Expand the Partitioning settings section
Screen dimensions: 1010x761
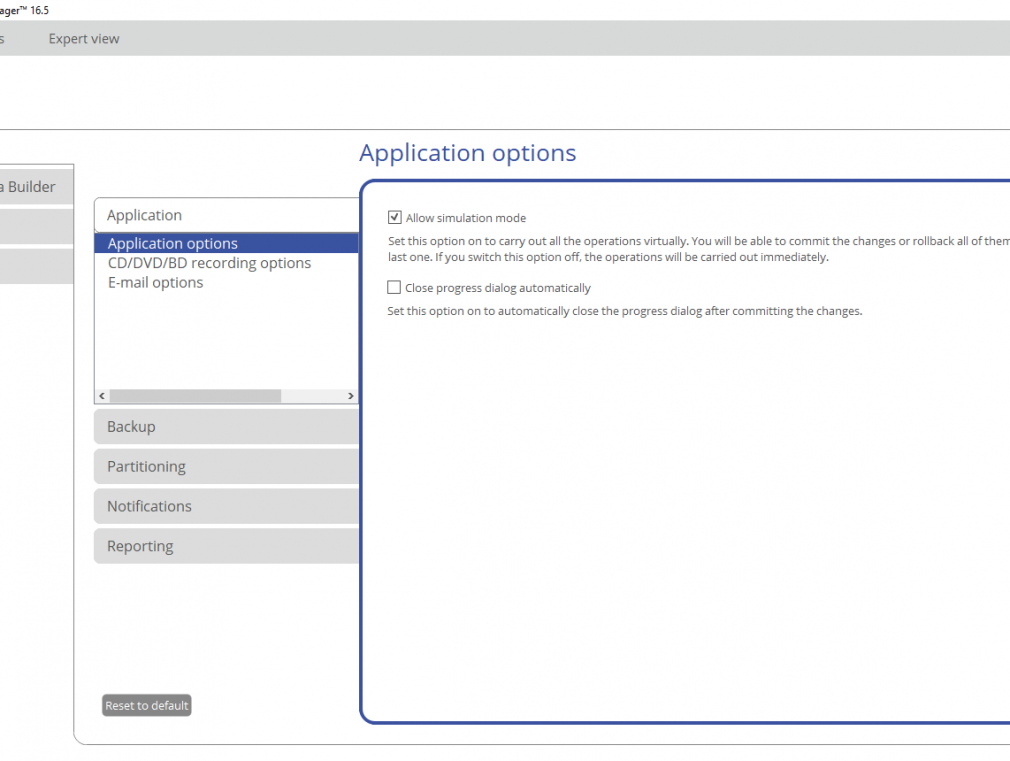(x=226, y=467)
